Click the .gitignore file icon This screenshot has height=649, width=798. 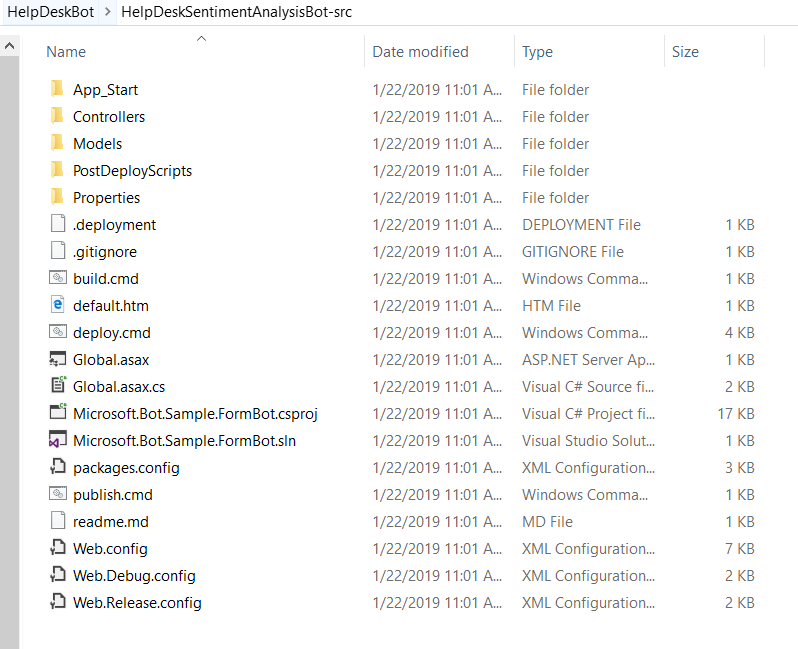pos(58,251)
